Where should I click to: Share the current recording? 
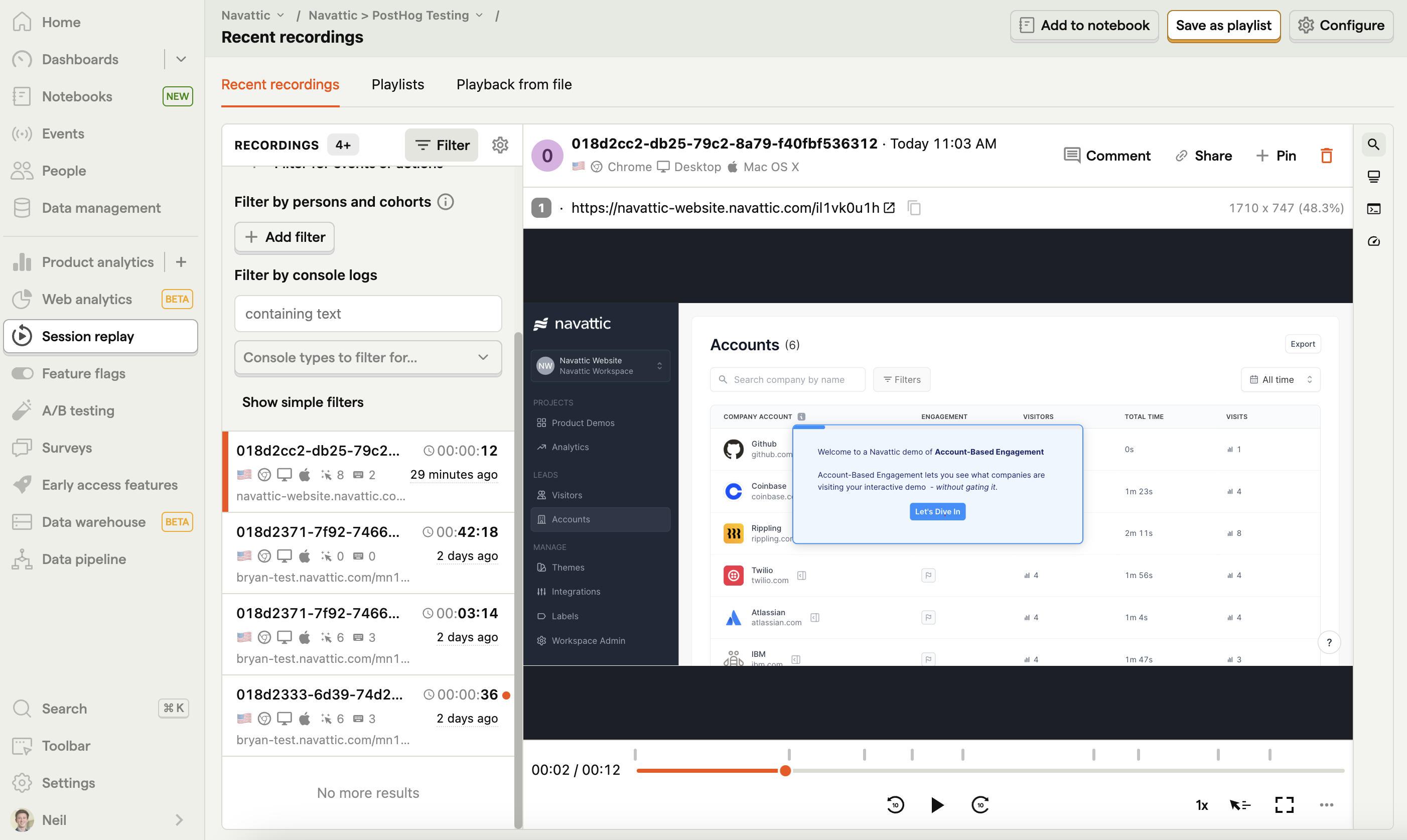coord(1204,156)
